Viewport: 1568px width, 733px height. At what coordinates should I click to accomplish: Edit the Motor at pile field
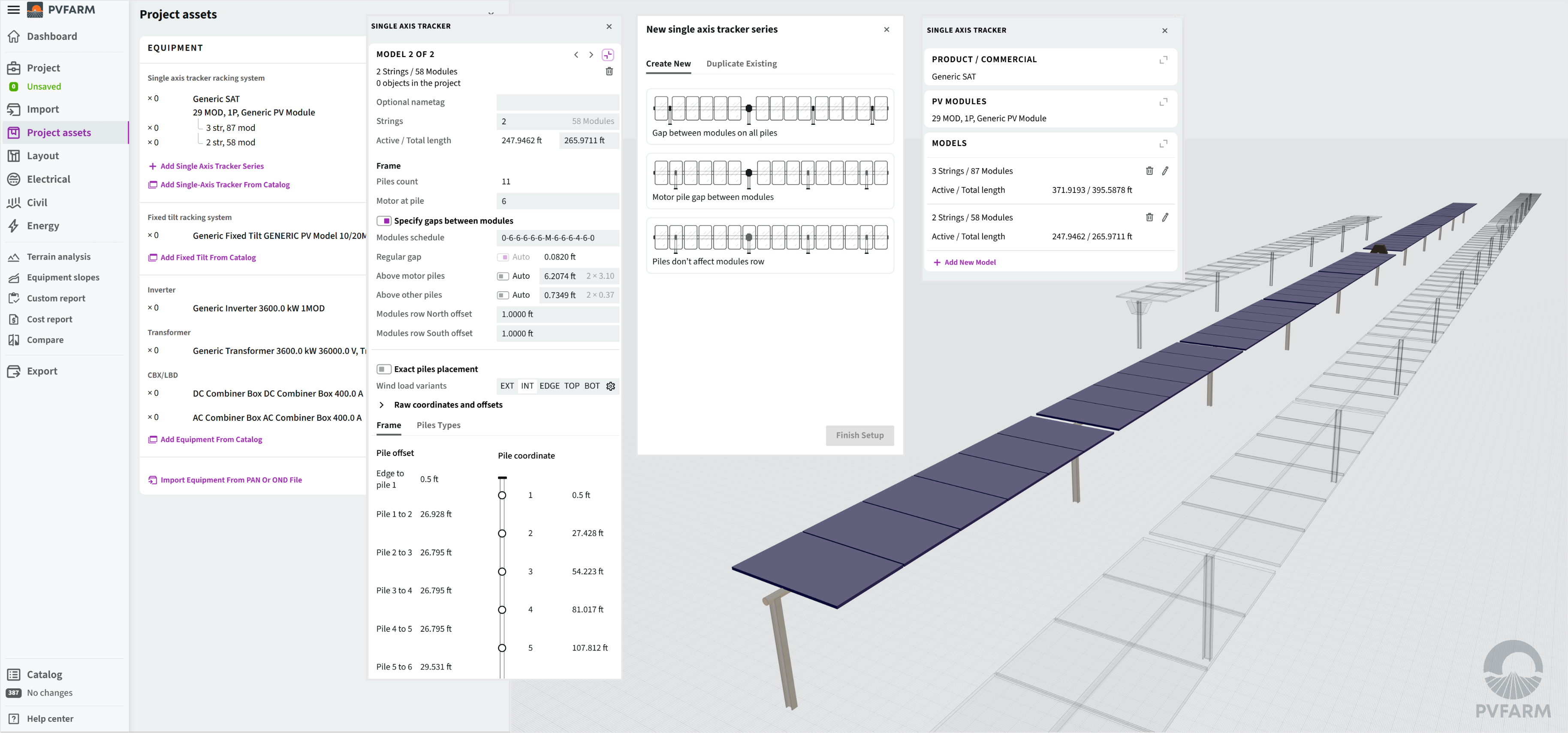point(558,202)
